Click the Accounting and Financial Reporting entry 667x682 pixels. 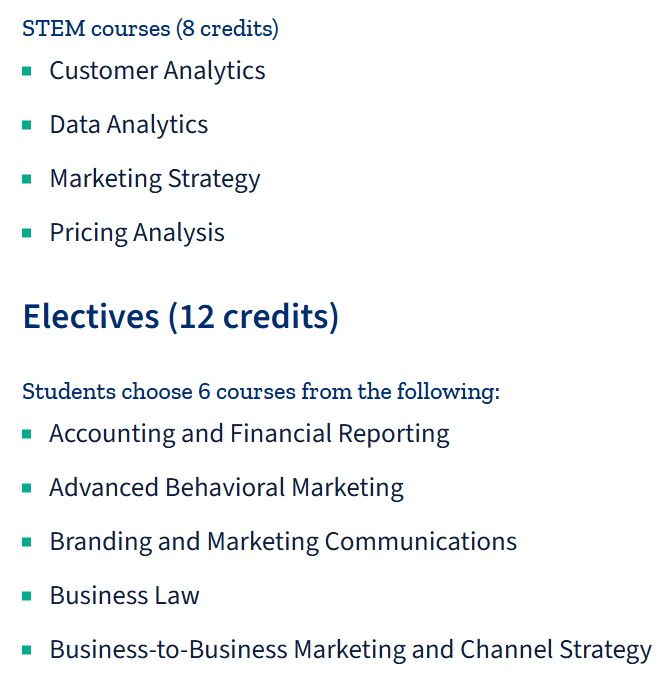tap(249, 434)
